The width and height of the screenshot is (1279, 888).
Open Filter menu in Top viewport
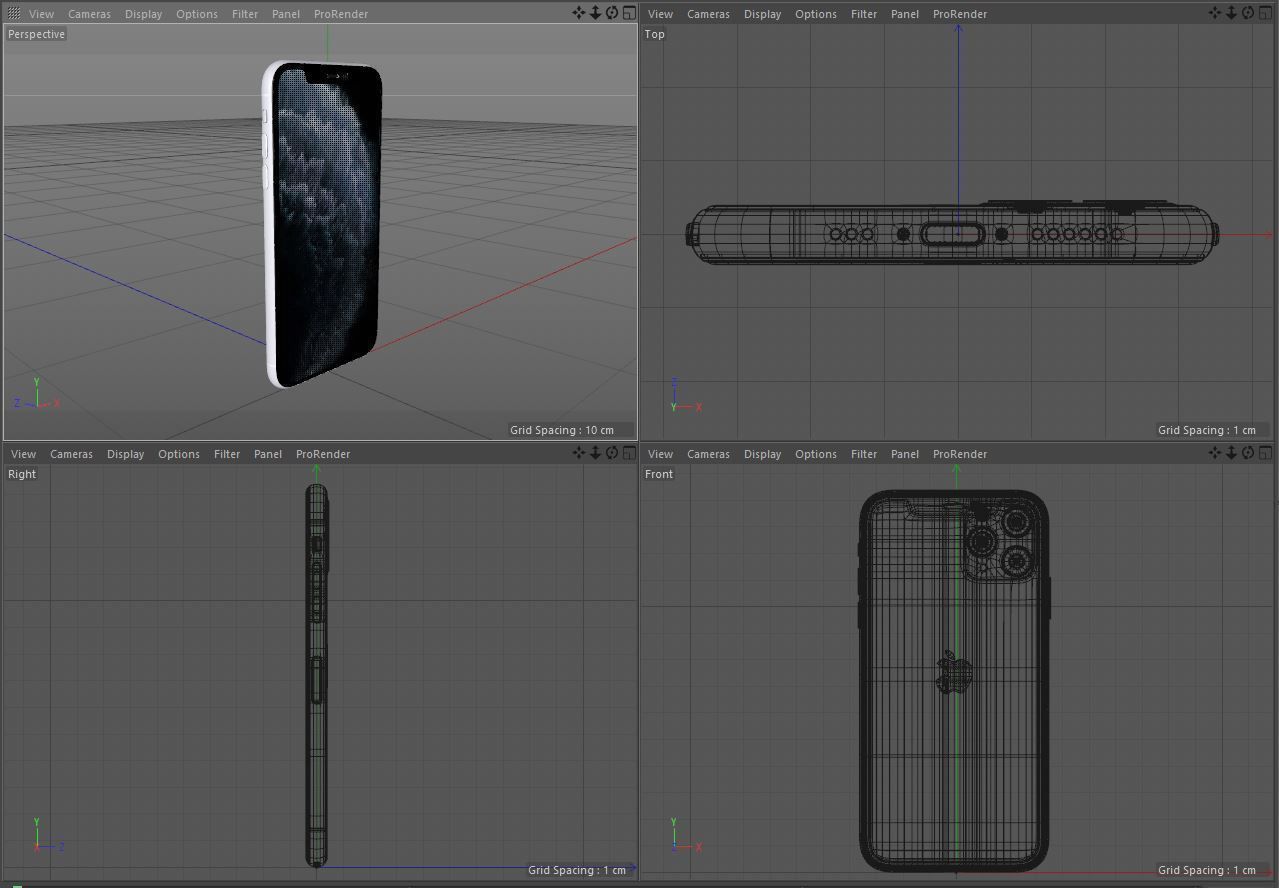click(864, 14)
